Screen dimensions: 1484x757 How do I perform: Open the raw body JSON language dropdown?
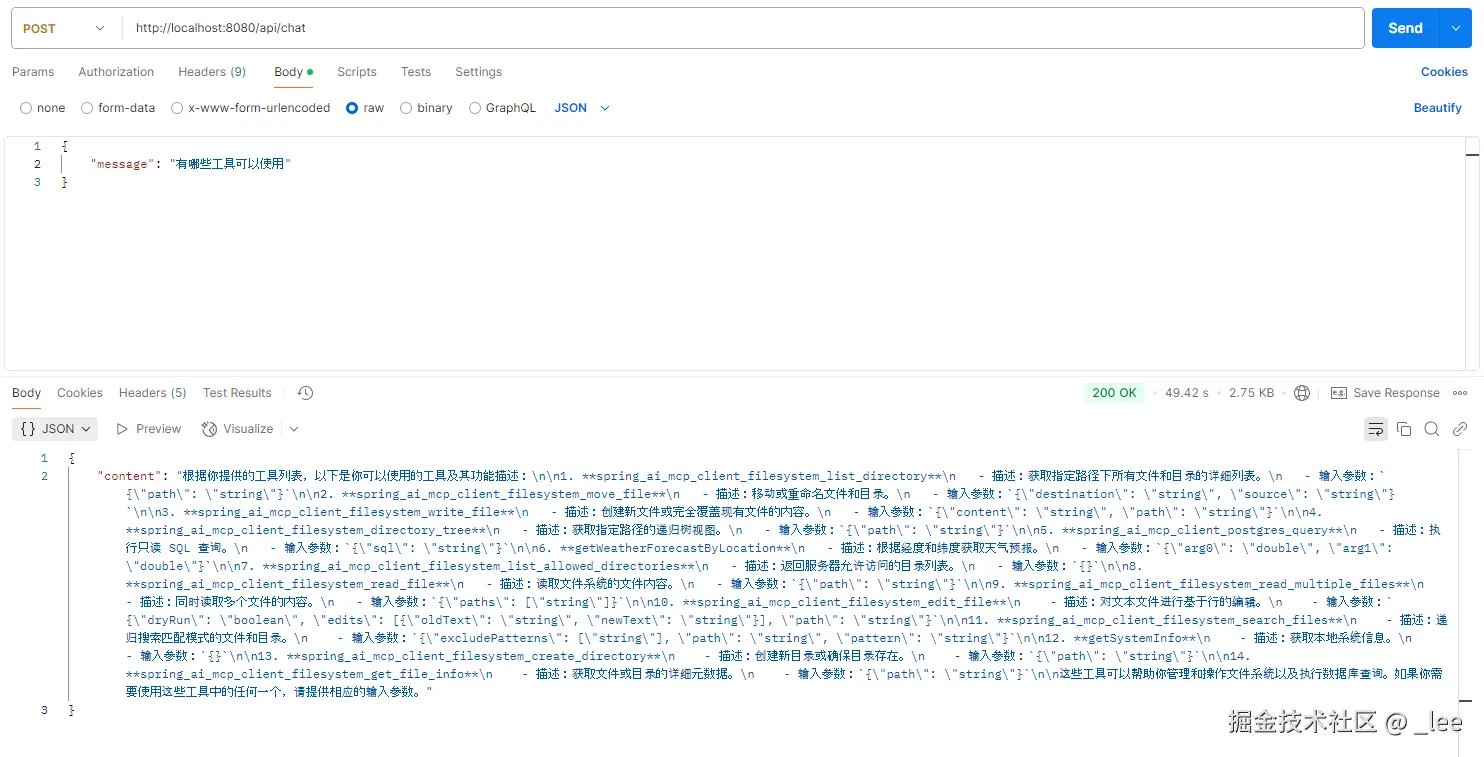(582, 108)
